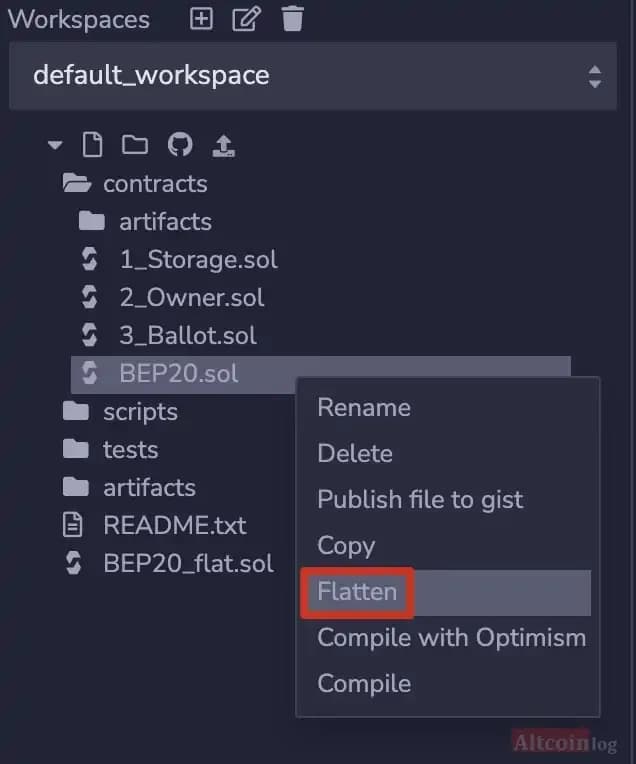Click Solidity icon beside BEP20.sol
The height and width of the screenshot is (764, 636).
pyautogui.click(x=90, y=373)
